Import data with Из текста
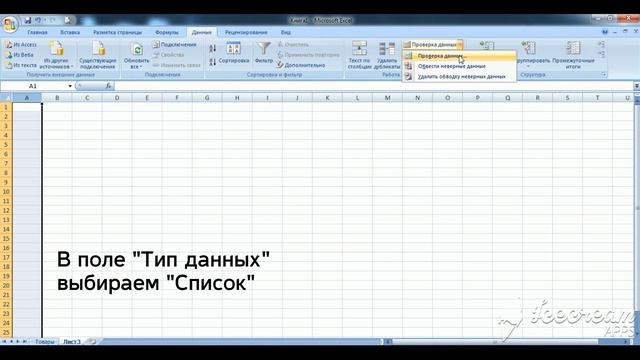Image resolution: width=640 pixels, height=360 pixels. [x=21, y=65]
